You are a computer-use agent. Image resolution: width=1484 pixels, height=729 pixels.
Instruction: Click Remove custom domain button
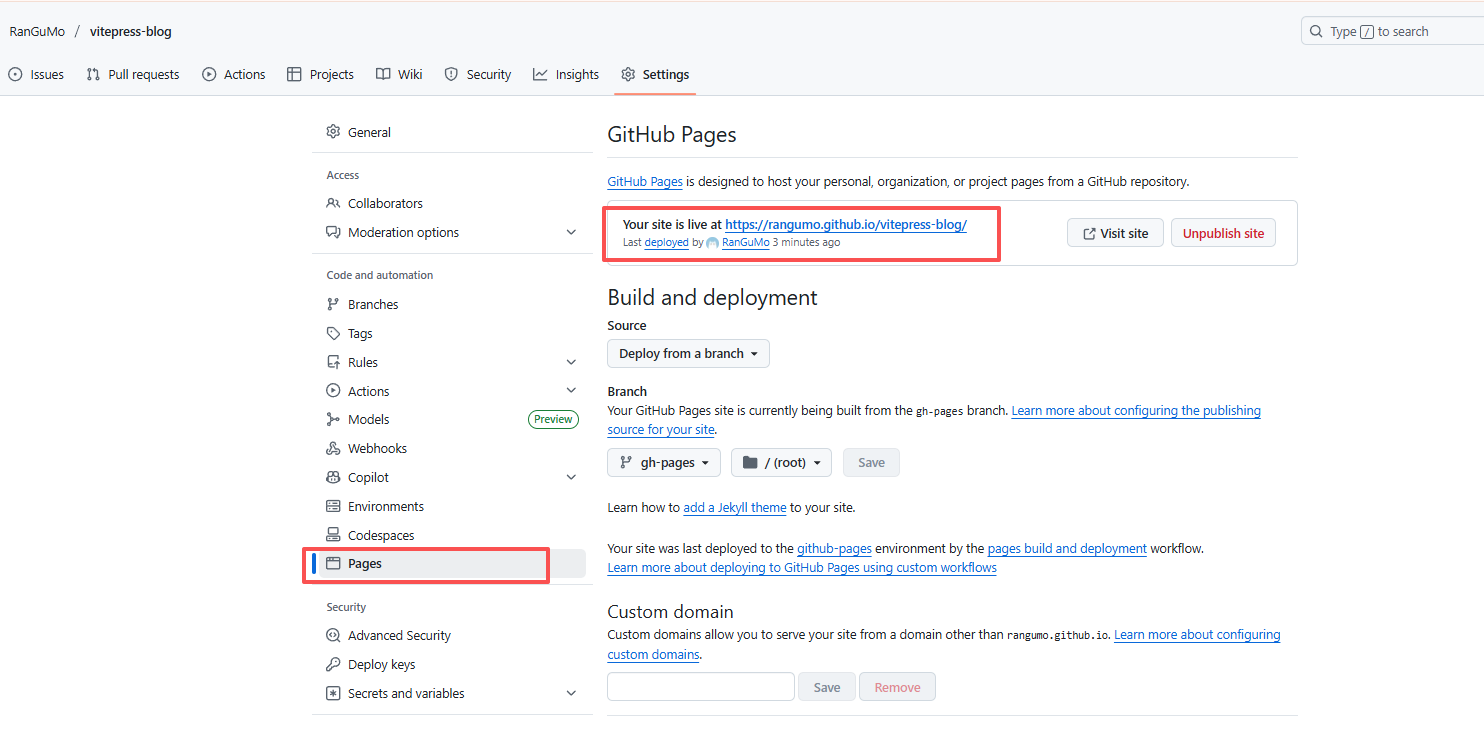[897, 687]
